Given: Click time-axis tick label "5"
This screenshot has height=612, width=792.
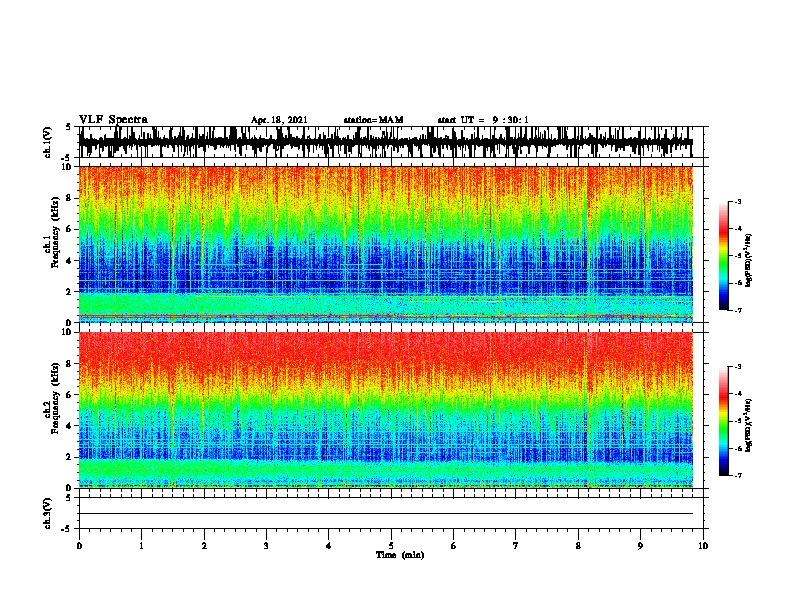Looking at the screenshot, I should coord(391,546).
